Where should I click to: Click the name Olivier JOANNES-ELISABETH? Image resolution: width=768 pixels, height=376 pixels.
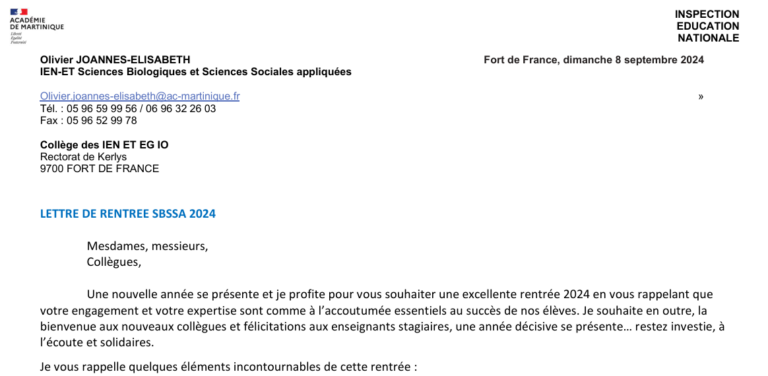coord(115,60)
